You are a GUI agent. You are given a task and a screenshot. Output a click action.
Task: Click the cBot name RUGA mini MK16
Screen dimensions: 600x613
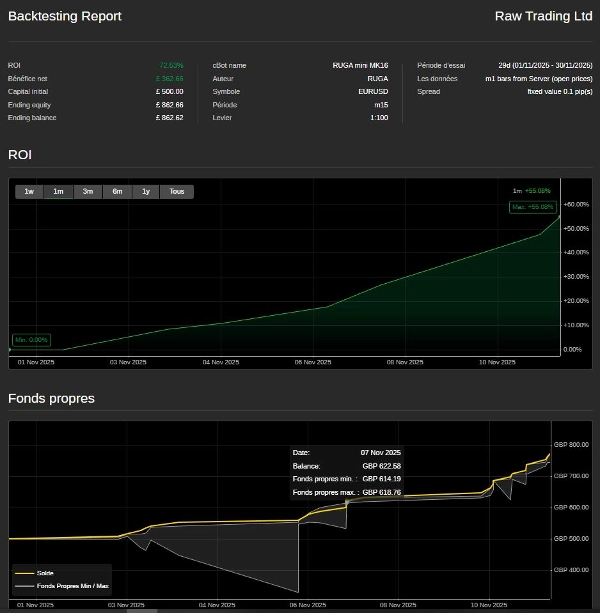pos(360,65)
